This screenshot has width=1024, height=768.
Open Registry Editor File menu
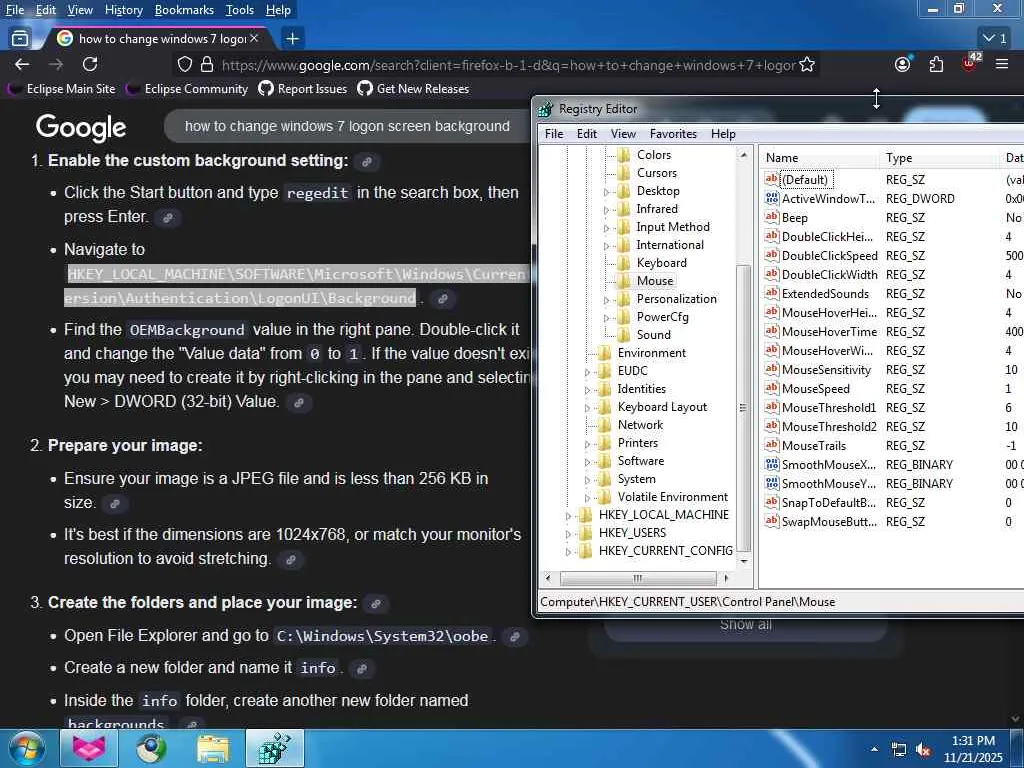554,134
